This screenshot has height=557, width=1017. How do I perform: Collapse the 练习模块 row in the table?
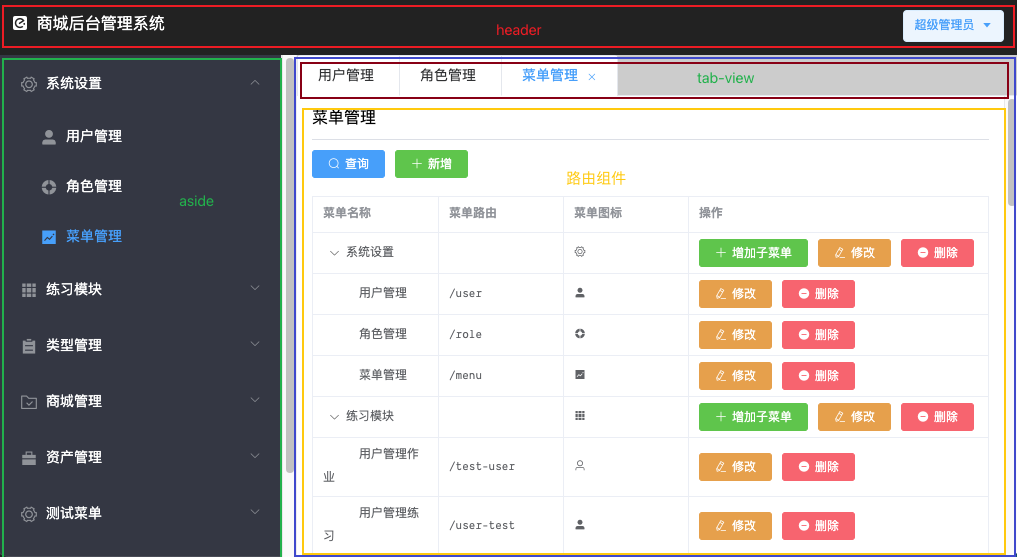point(335,416)
